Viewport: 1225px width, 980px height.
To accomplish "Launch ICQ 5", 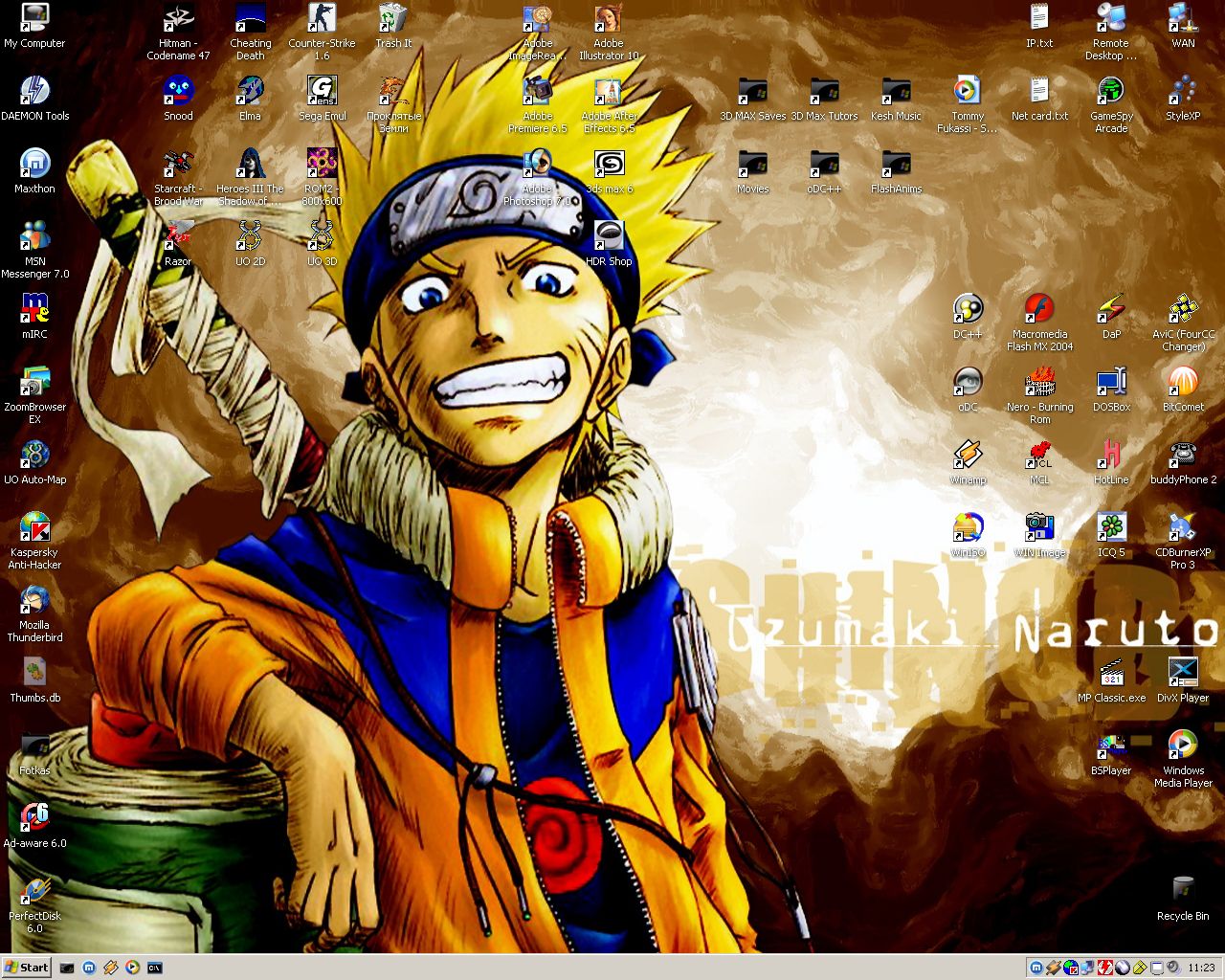I will click(1111, 535).
